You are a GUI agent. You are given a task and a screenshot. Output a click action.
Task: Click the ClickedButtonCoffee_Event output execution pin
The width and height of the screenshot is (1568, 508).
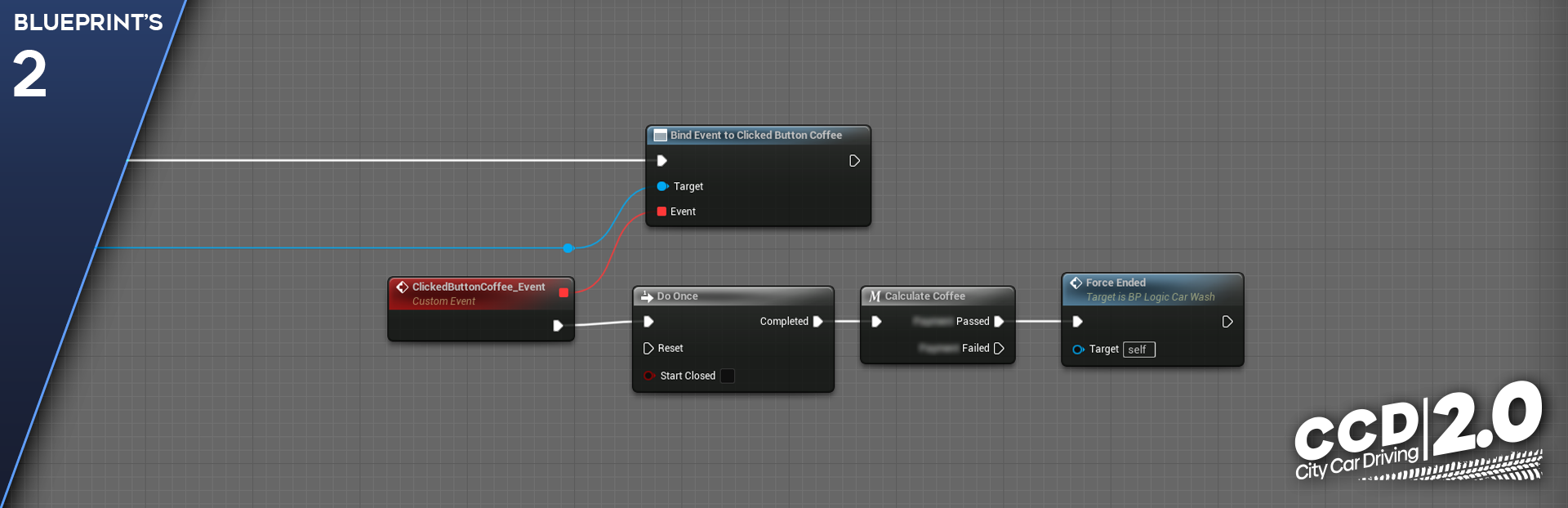click(x=558, y=326)
